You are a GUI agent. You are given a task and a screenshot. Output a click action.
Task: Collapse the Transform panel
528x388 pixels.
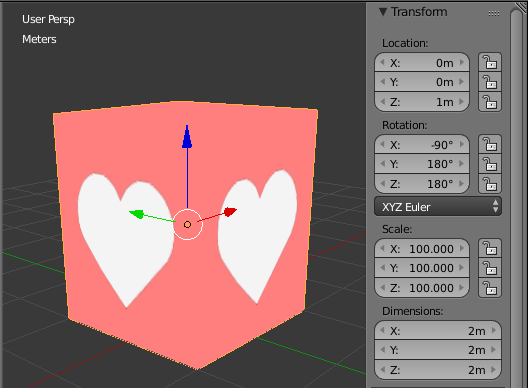(383, 12)
